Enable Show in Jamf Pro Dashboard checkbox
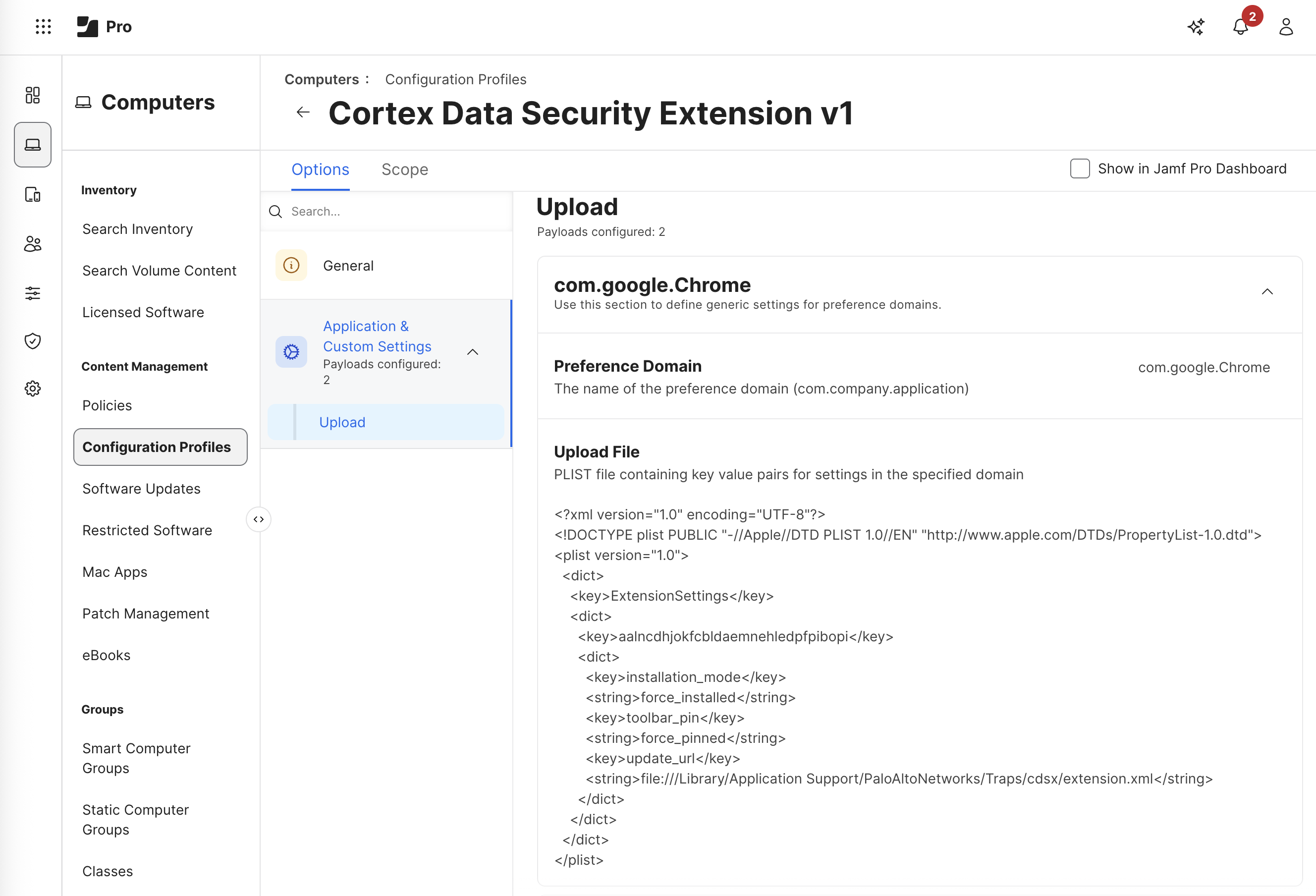The width and height of the screenshot is (1316, 896). 1080,169
